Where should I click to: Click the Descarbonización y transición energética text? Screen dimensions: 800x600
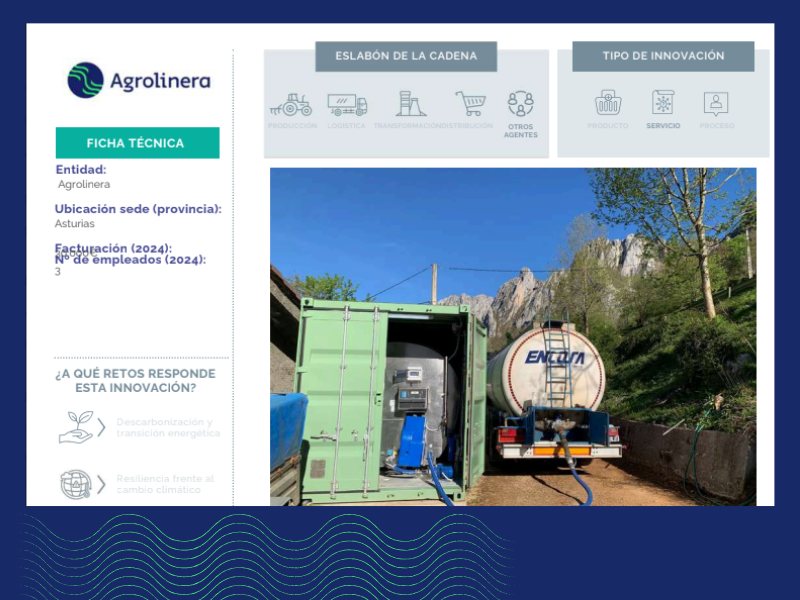tap(168, 428)
